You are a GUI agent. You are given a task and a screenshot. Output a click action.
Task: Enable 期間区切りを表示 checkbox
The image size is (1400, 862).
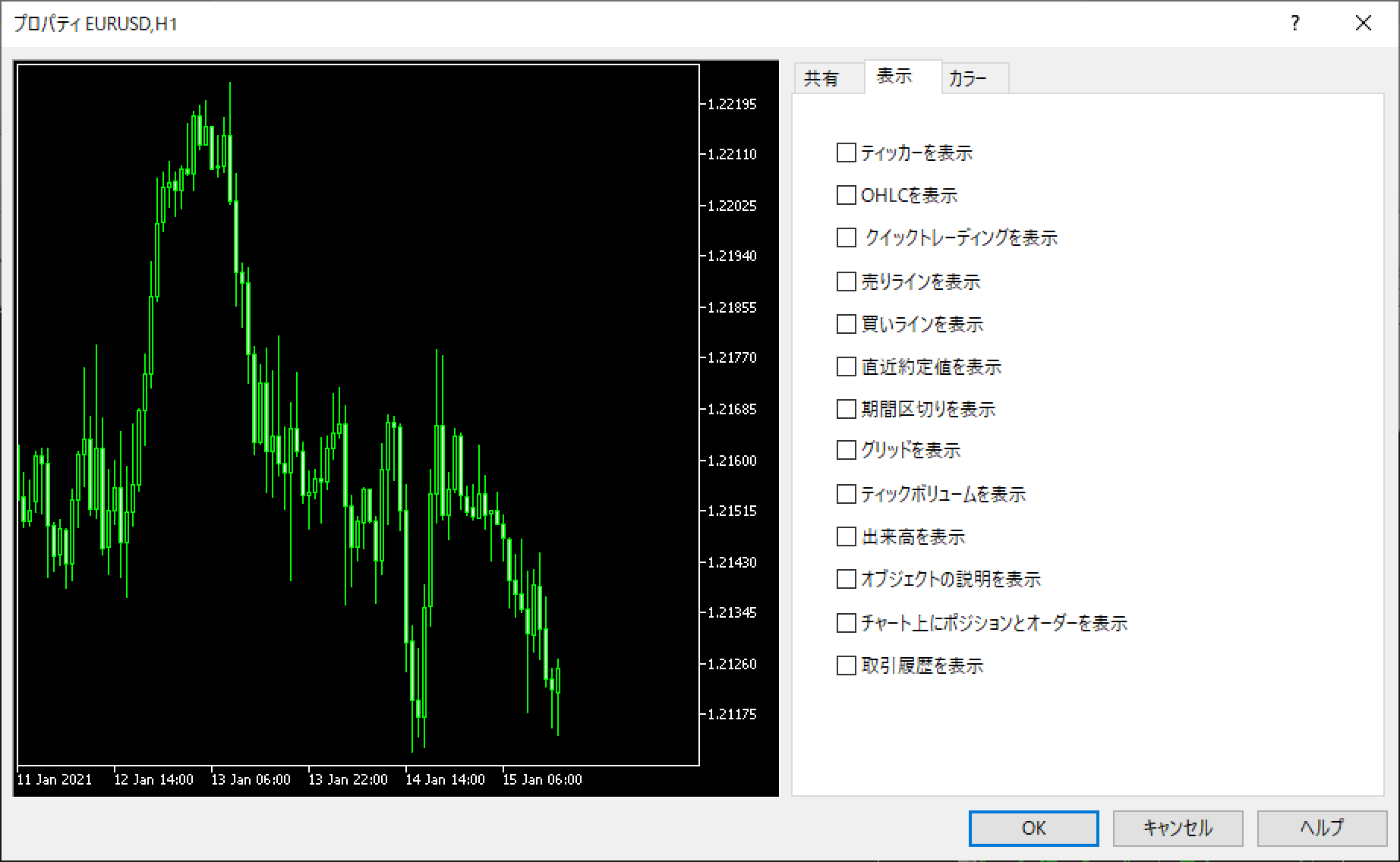click(x=846, y=410)
